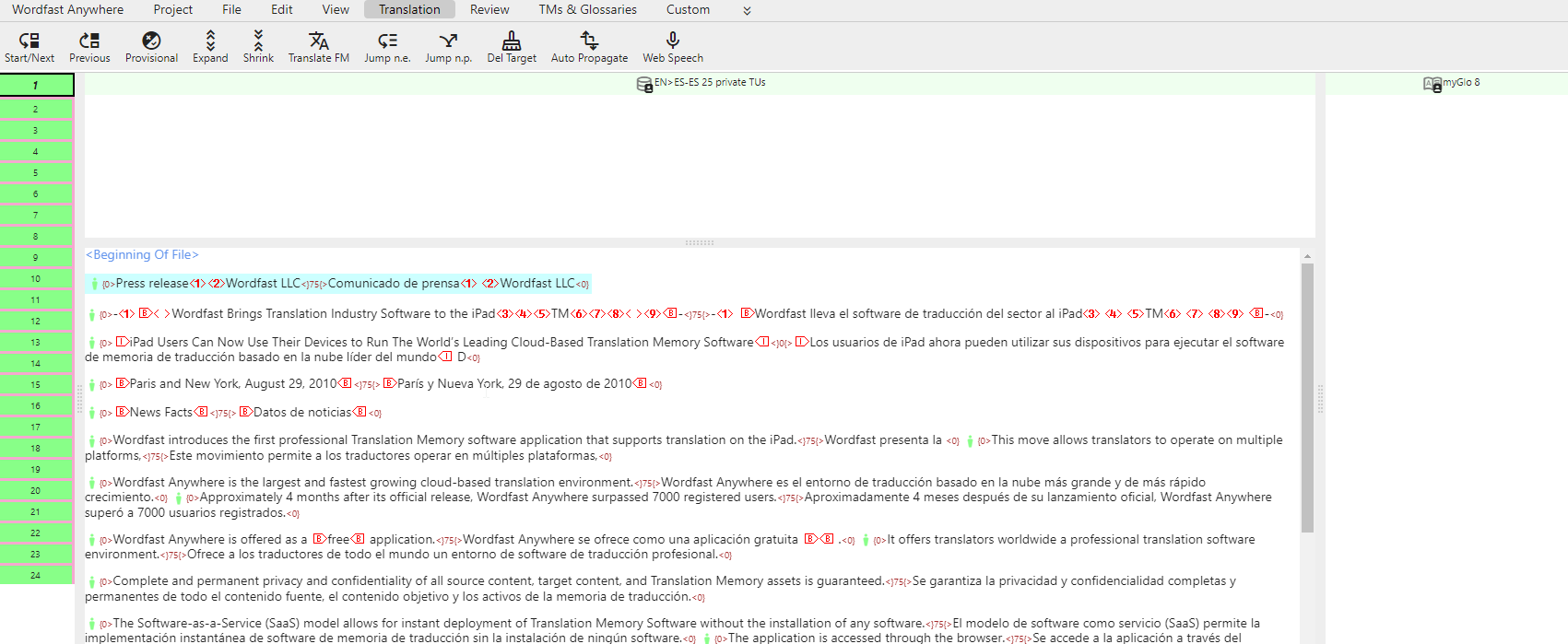Open the Wordfast Anywhere menu
1568x644 pixels.
click(67, 9)
